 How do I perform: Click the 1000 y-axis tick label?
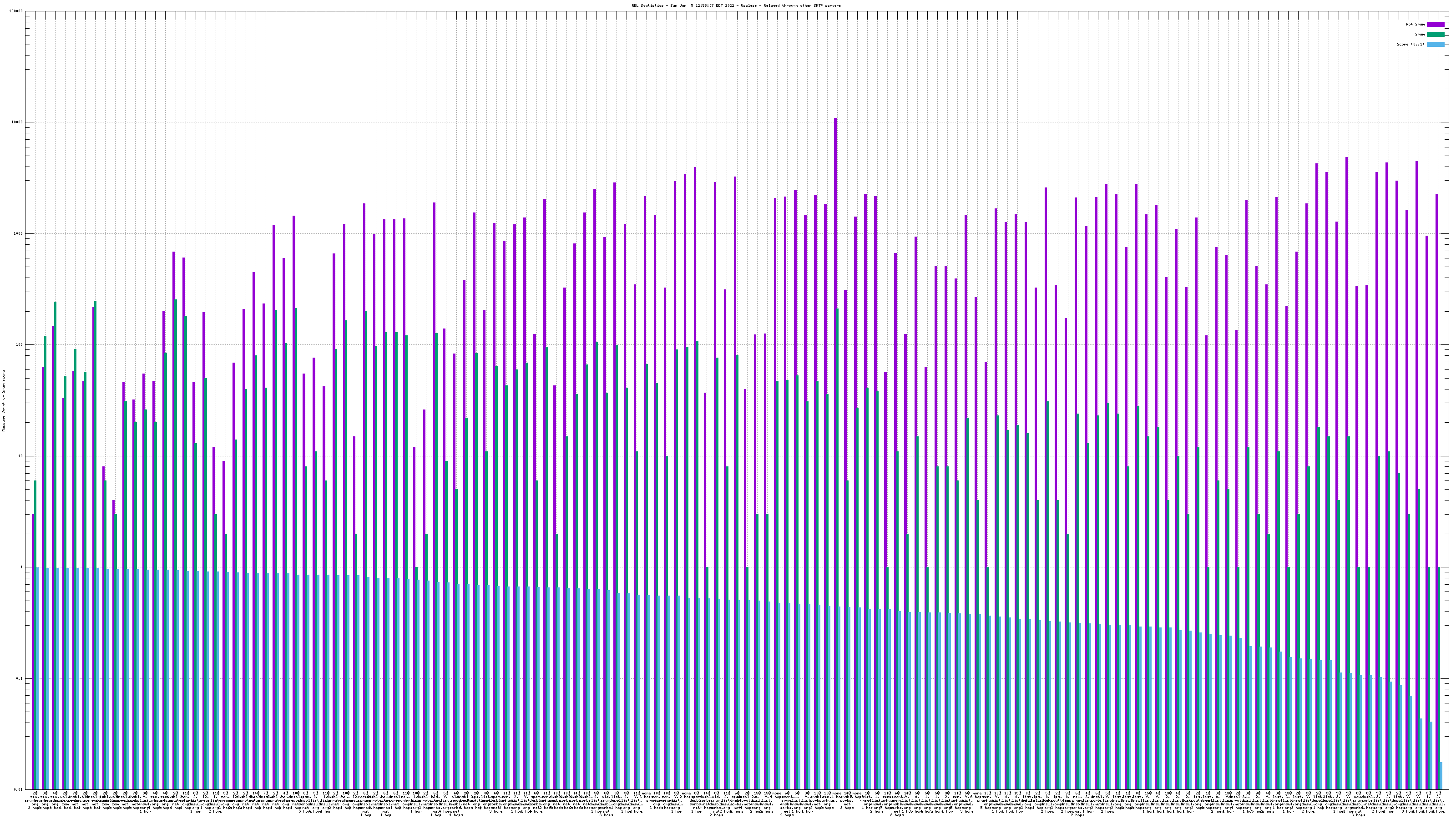click(x=19, y=234)
